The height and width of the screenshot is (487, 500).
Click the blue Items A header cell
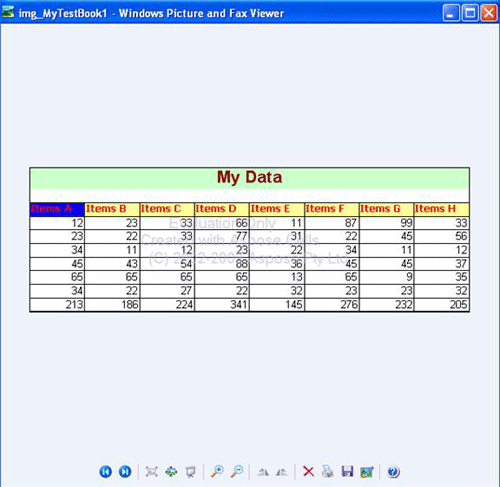click(x=57, y=209)
